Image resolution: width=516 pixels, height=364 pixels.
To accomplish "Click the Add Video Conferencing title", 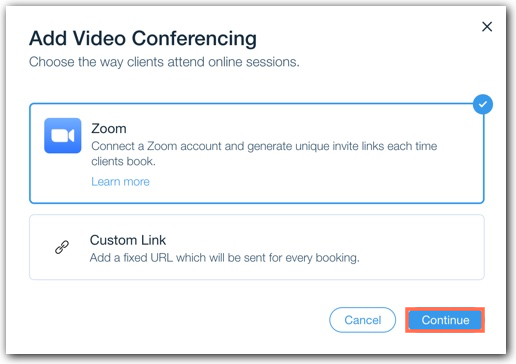I will pos(143,38).
